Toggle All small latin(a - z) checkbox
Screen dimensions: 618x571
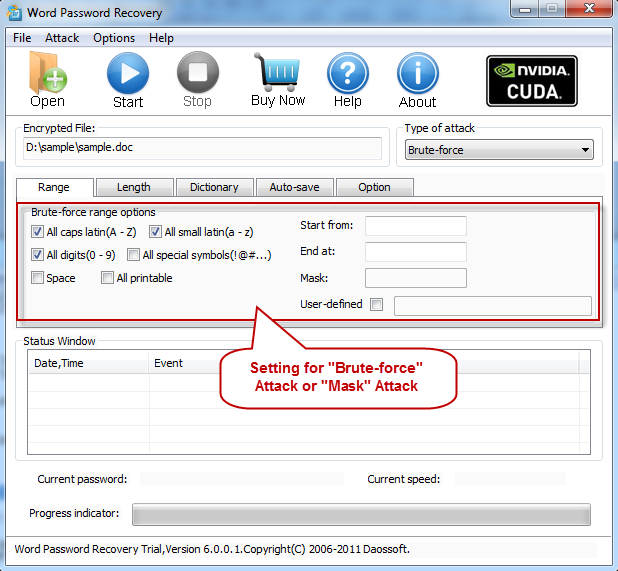[155, 232]
